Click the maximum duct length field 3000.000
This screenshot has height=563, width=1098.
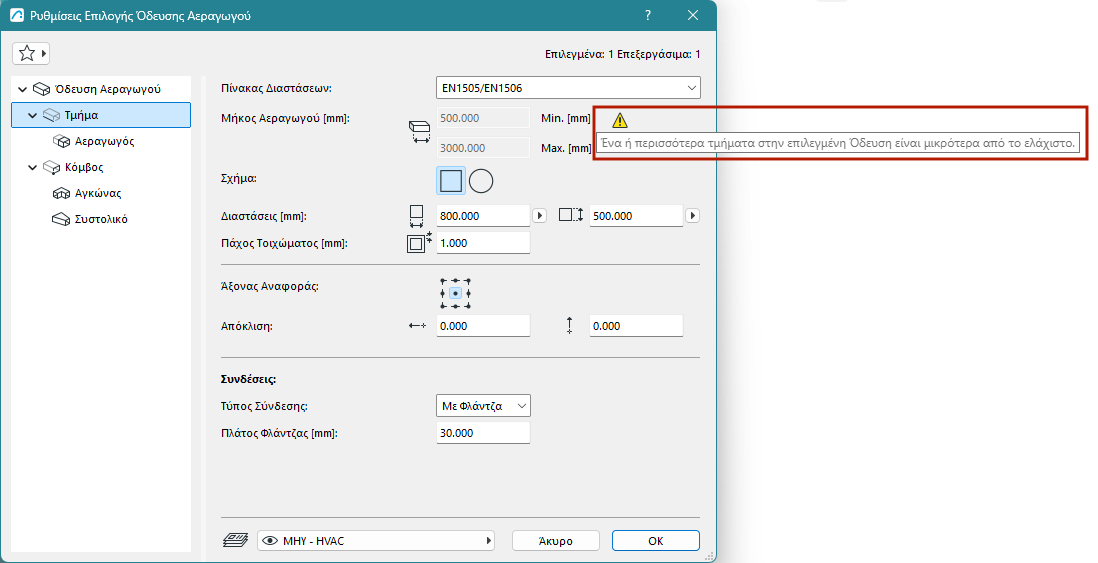click(x=483, y=148)
